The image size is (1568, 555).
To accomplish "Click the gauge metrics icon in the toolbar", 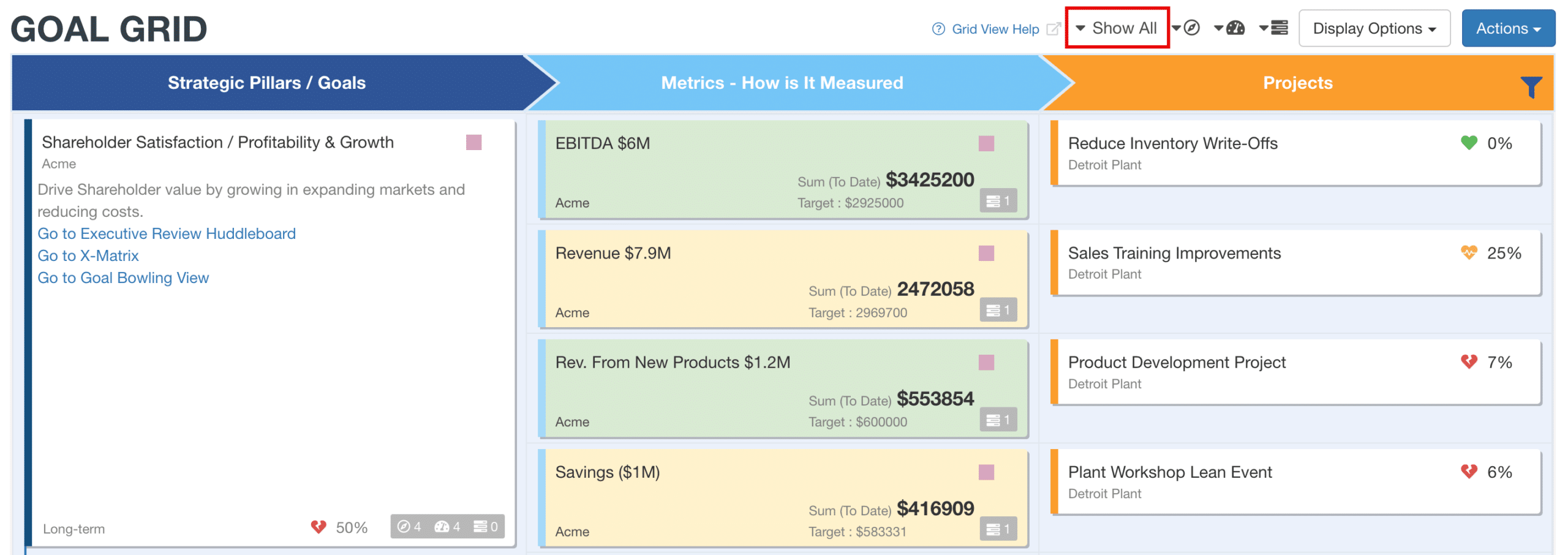I will [x=1237, y=28].
